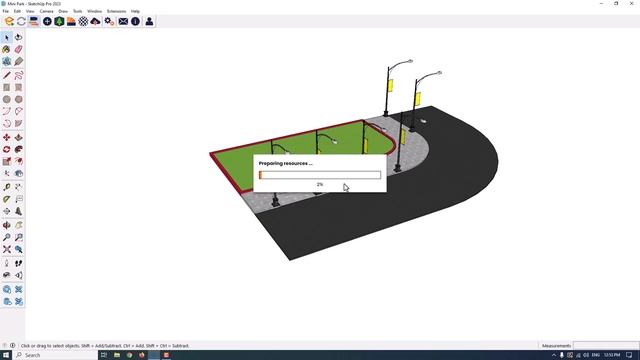Show hidden system tray icons chevron

(x=553, y=355)
